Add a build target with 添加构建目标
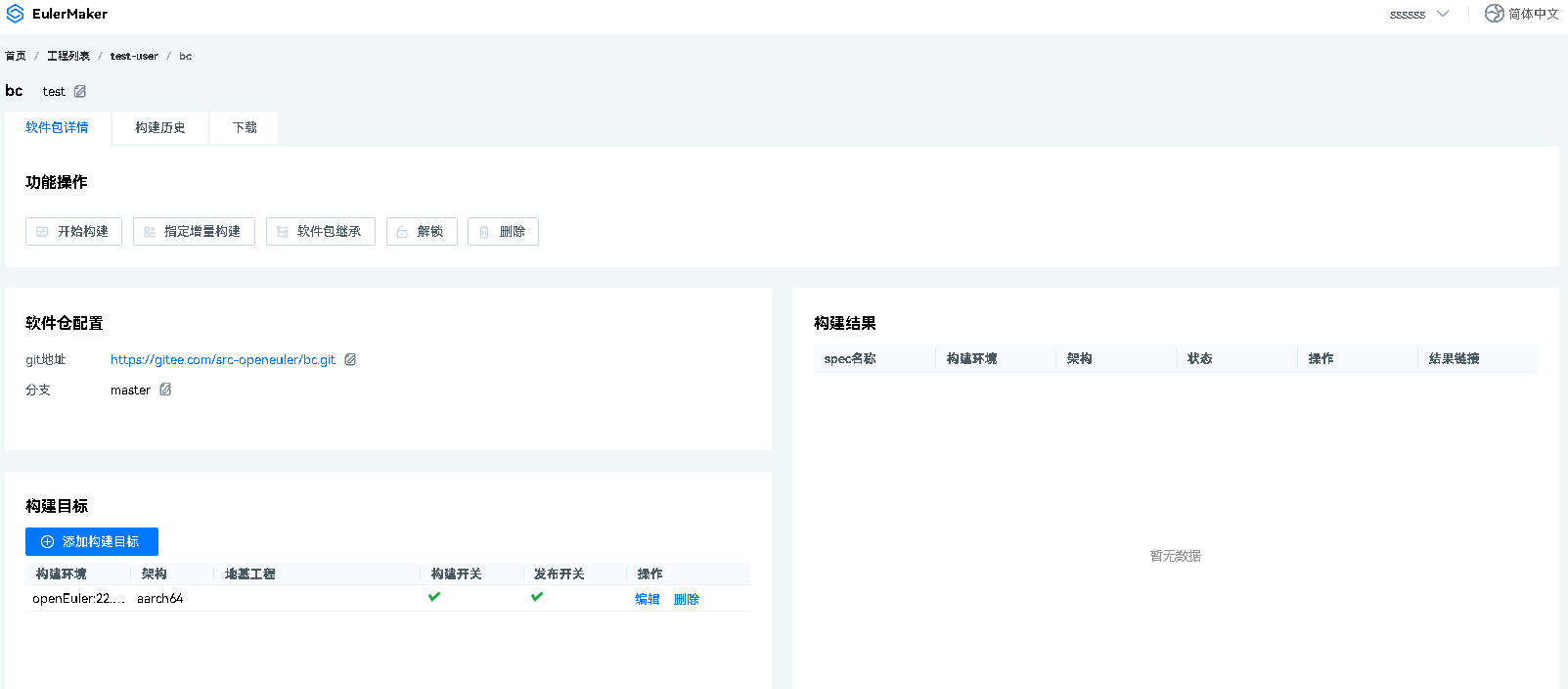 point(92,542)
